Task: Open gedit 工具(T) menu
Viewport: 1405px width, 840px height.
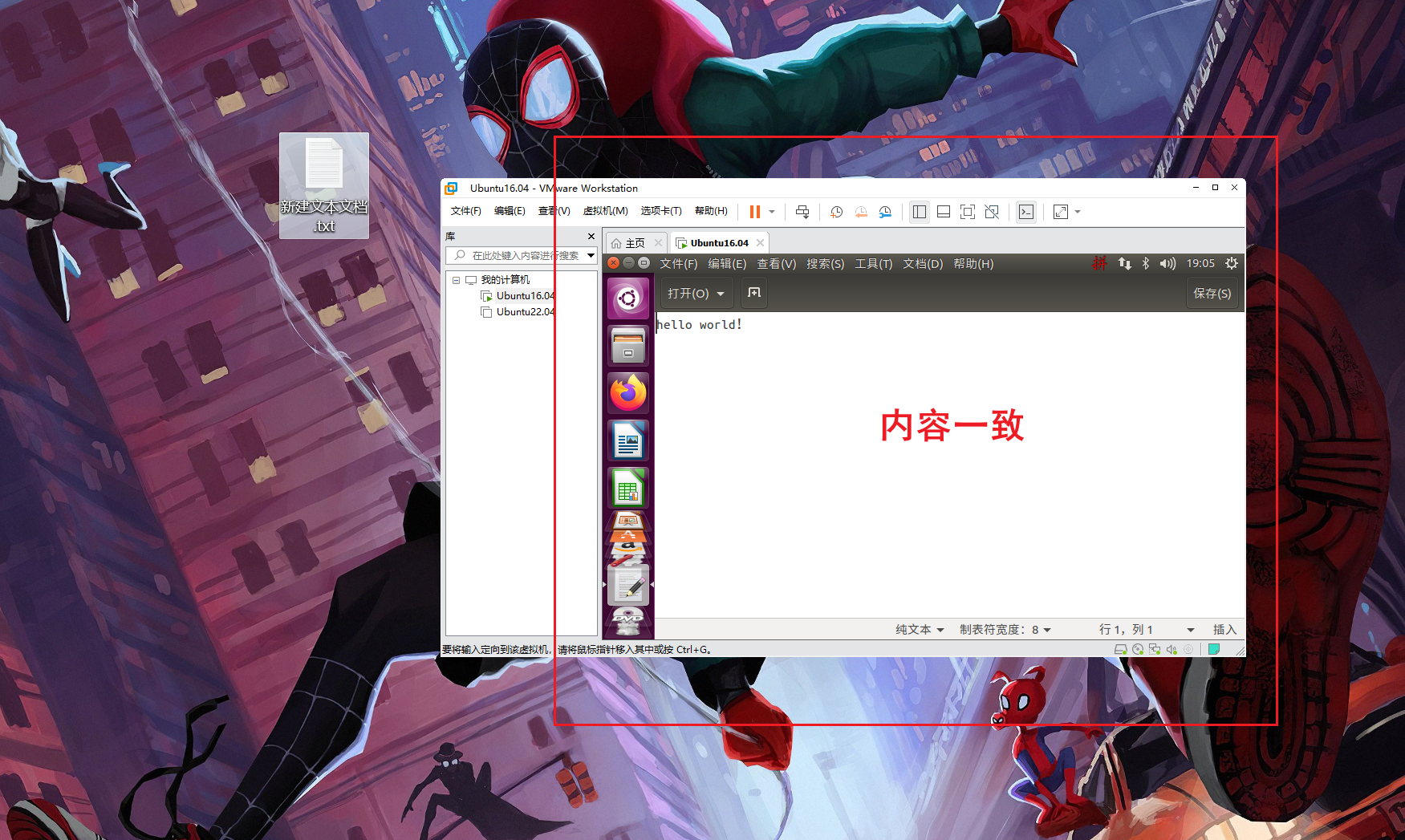Action: click(874, 264)
